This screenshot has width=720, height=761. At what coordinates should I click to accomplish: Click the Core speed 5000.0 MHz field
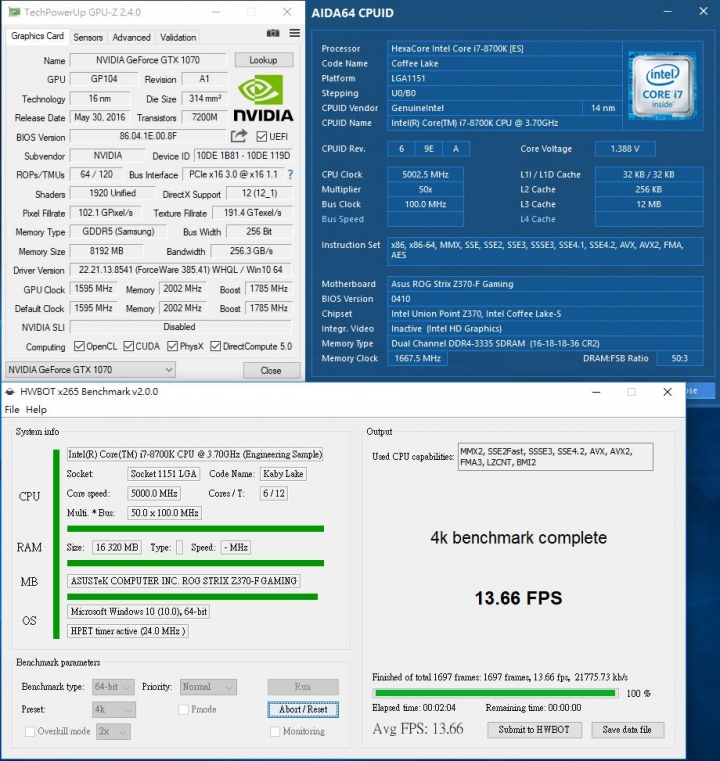[x=154, y=494]
